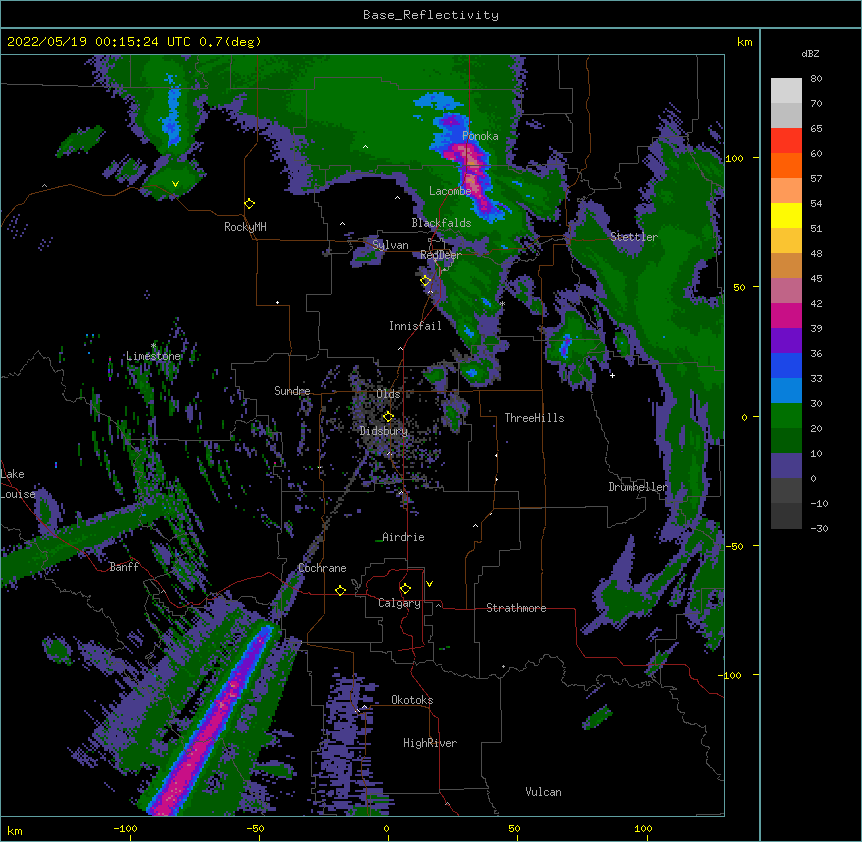This screenshot has height=842, width=862.
Task: Select the Cochrane label
Action: (322, 568)
